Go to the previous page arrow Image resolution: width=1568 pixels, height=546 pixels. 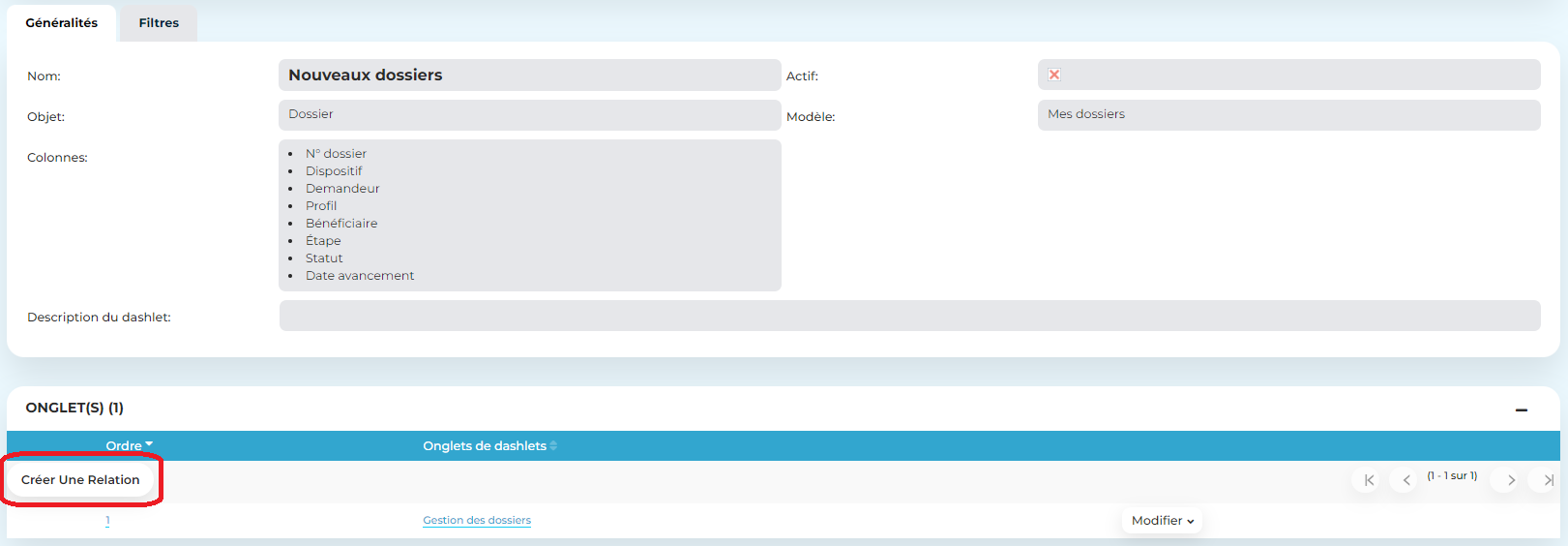[x=1405, y=480]
